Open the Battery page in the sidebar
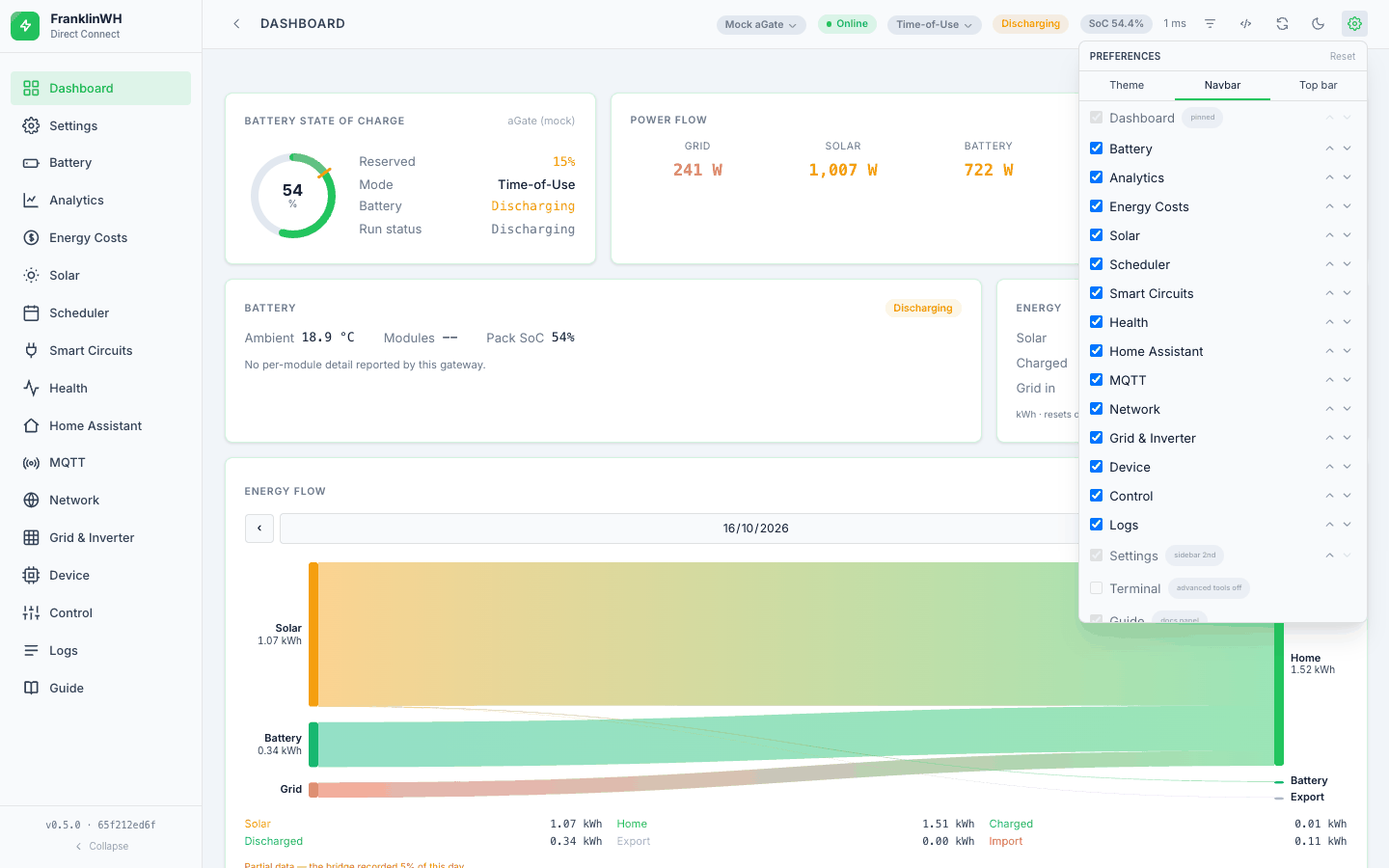The width and height of the screenshot is (1389, 868). (x=100, y=163)
